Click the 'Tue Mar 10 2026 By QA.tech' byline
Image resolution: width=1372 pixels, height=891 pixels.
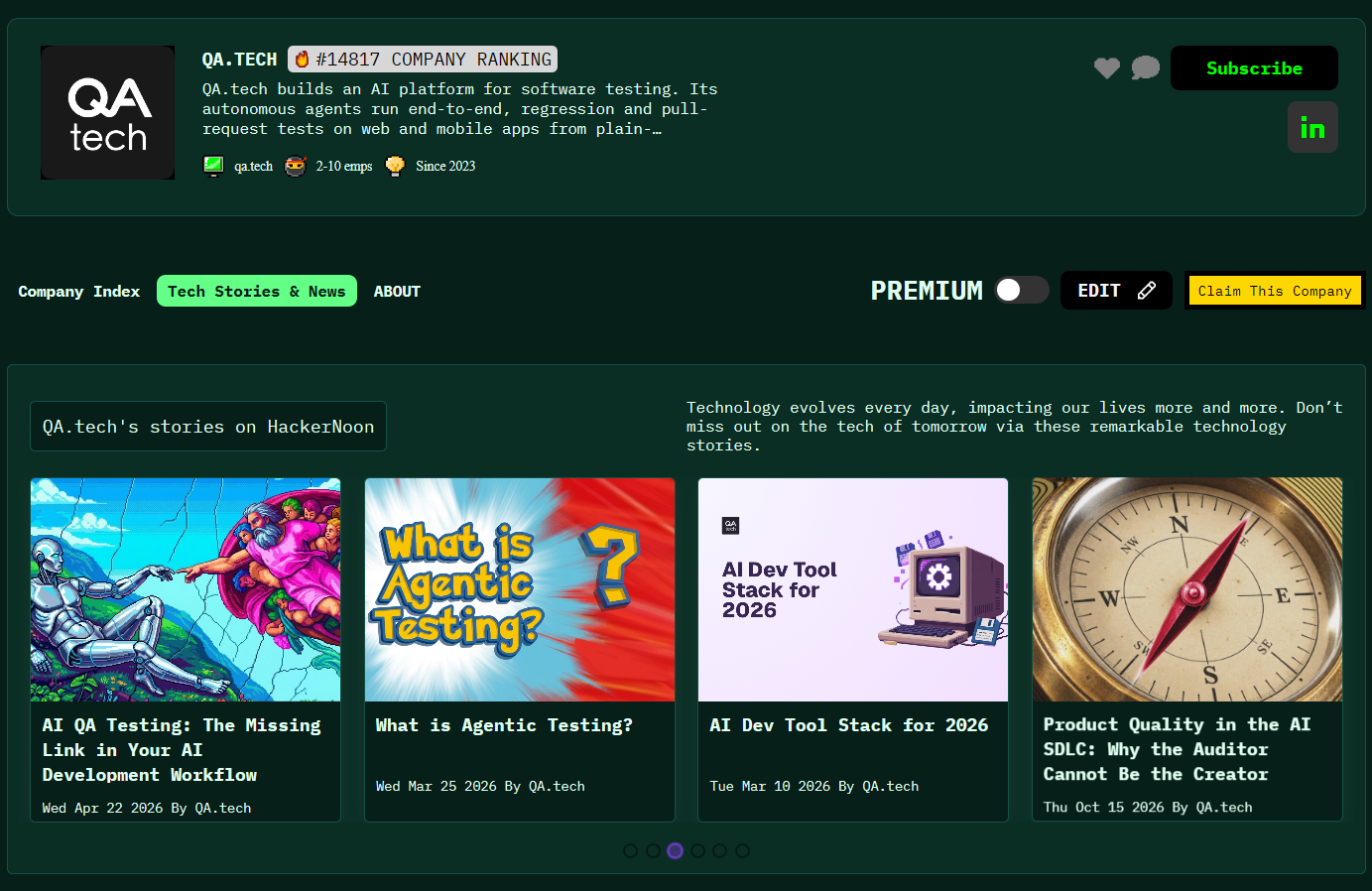point(814,786)
